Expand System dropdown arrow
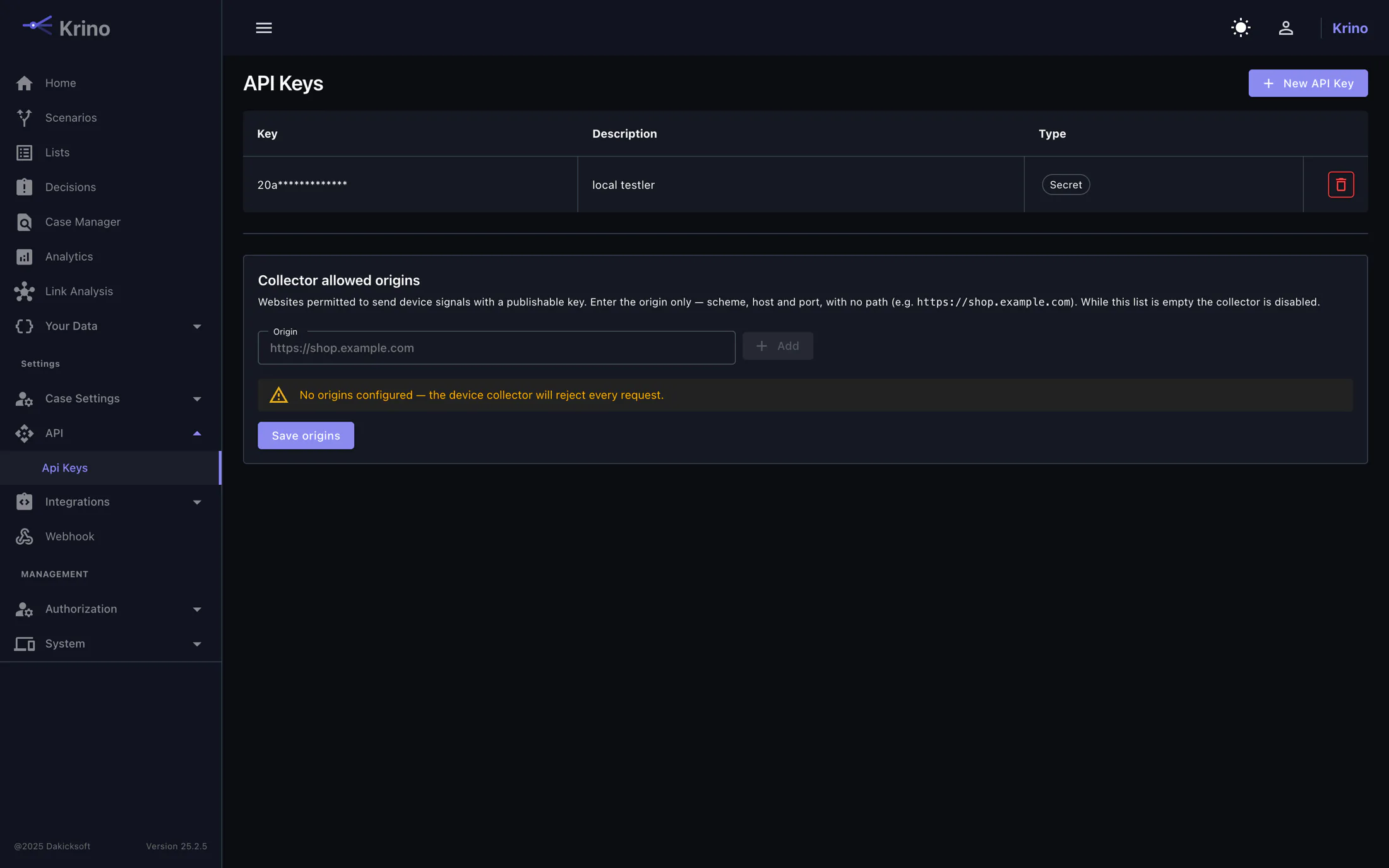The width and height of the screenshot is (1389, 868). coord(197,645)
